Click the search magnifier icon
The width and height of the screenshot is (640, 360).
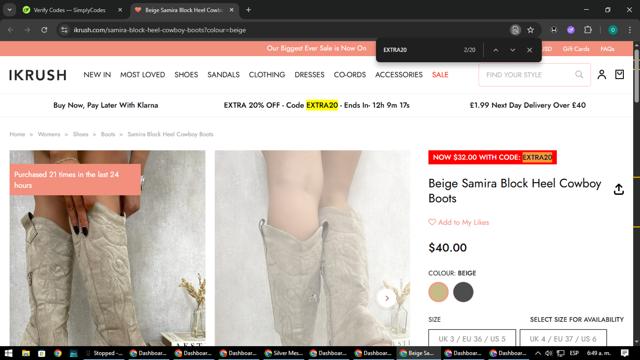[579, 75]
